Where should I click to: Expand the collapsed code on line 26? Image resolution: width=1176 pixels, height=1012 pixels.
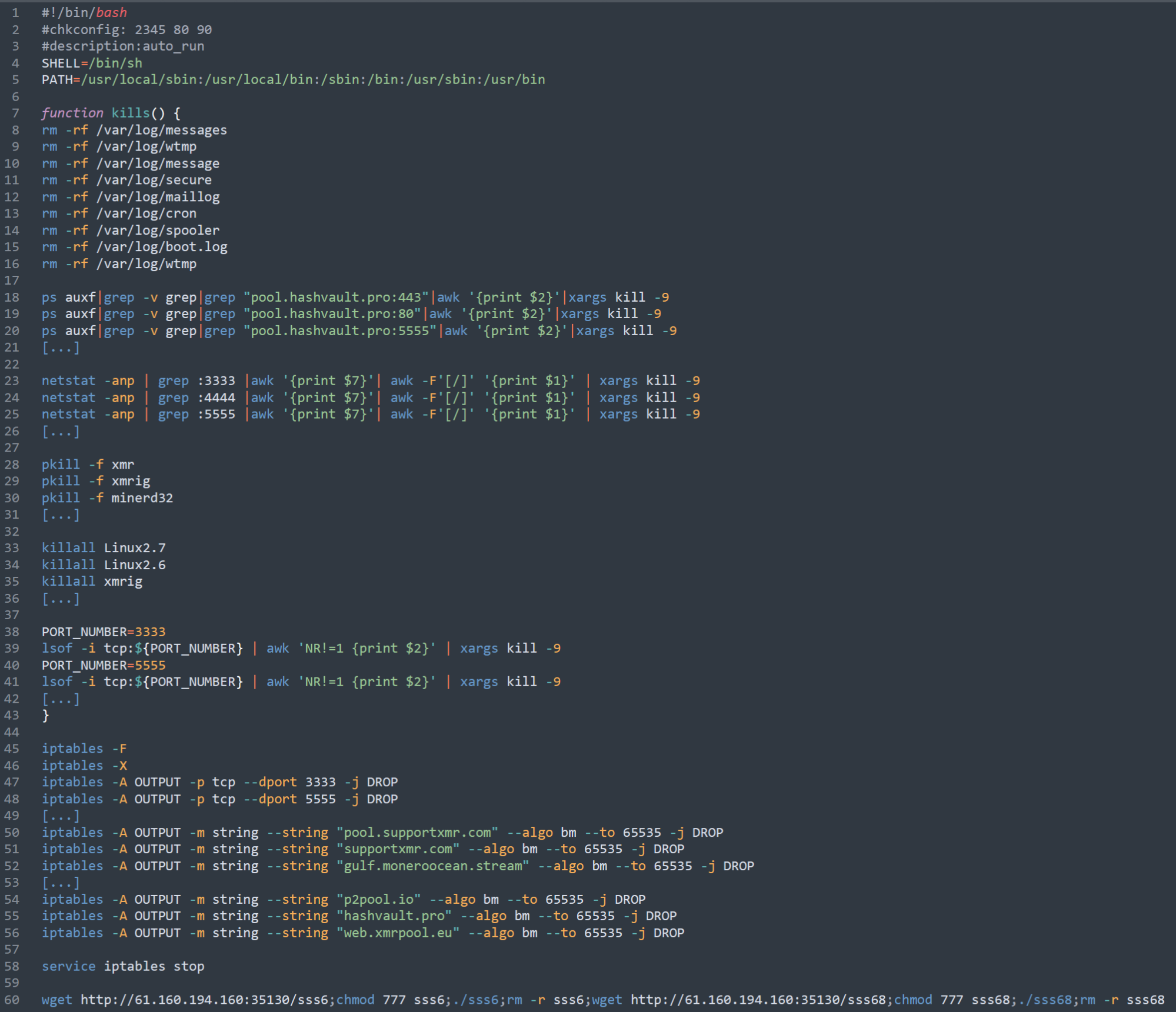[x=60, y=431]
